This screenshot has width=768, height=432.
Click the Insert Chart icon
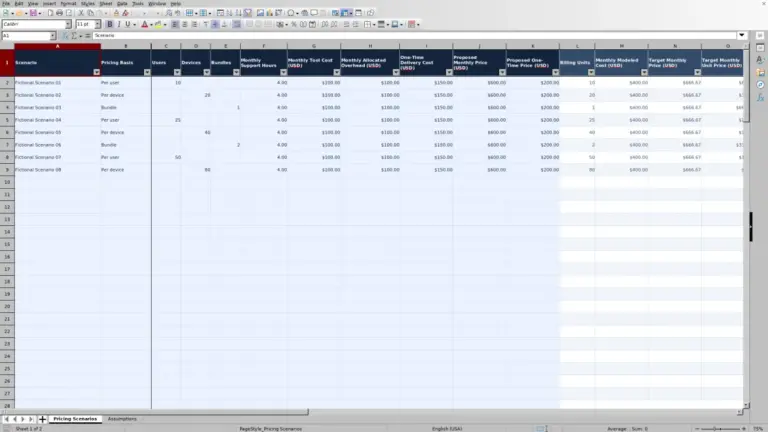tap(269, 13)
